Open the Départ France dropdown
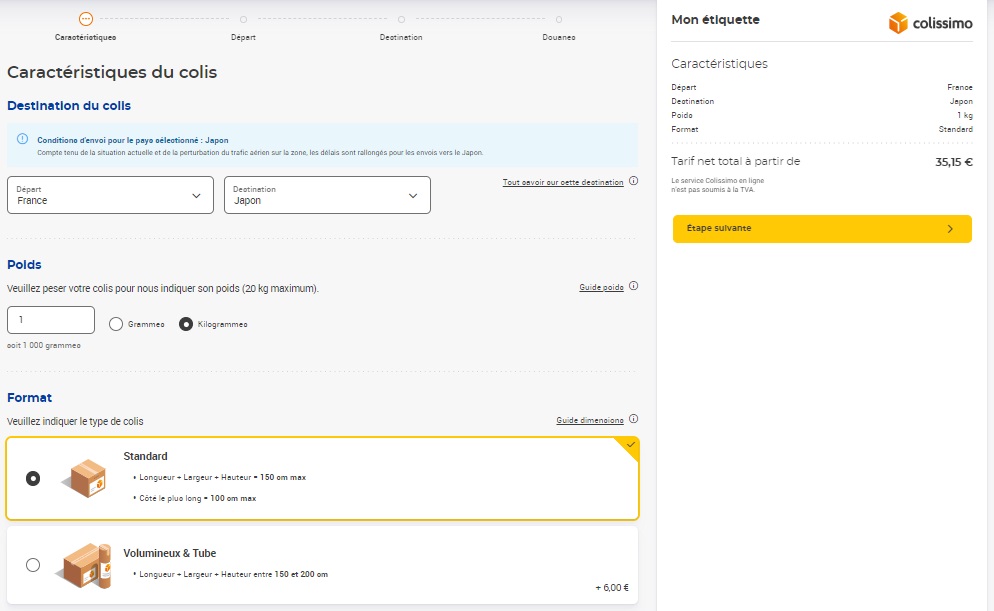The height and width of the screenshot is (611, 994). 110,195
